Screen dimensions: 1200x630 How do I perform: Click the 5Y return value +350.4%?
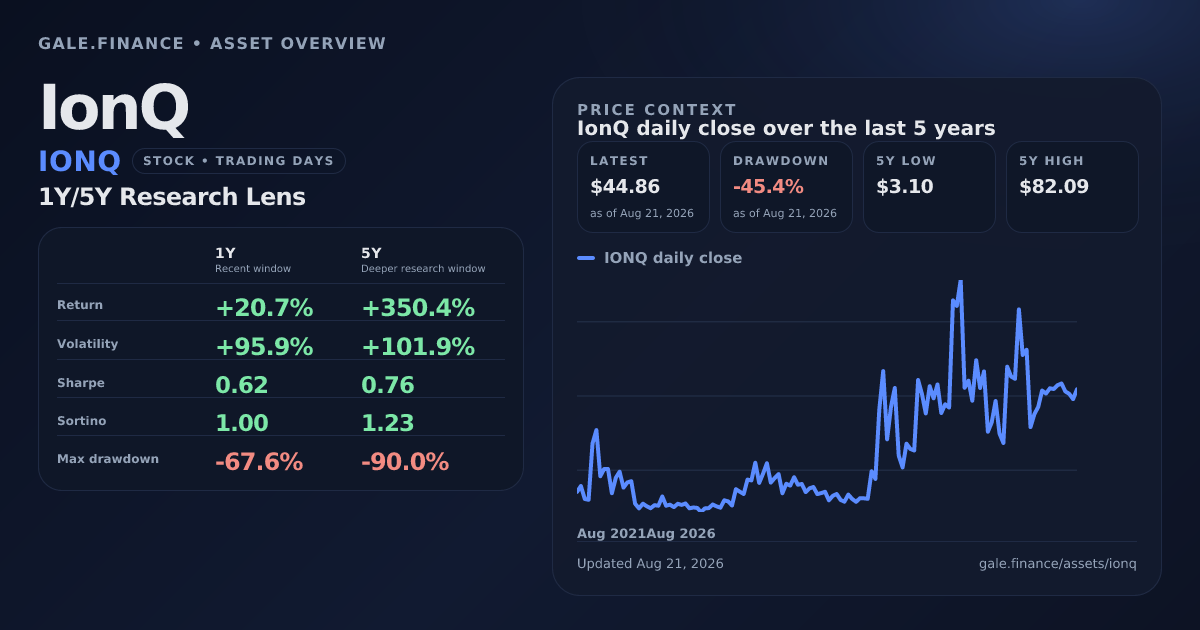tap(418, 309)
